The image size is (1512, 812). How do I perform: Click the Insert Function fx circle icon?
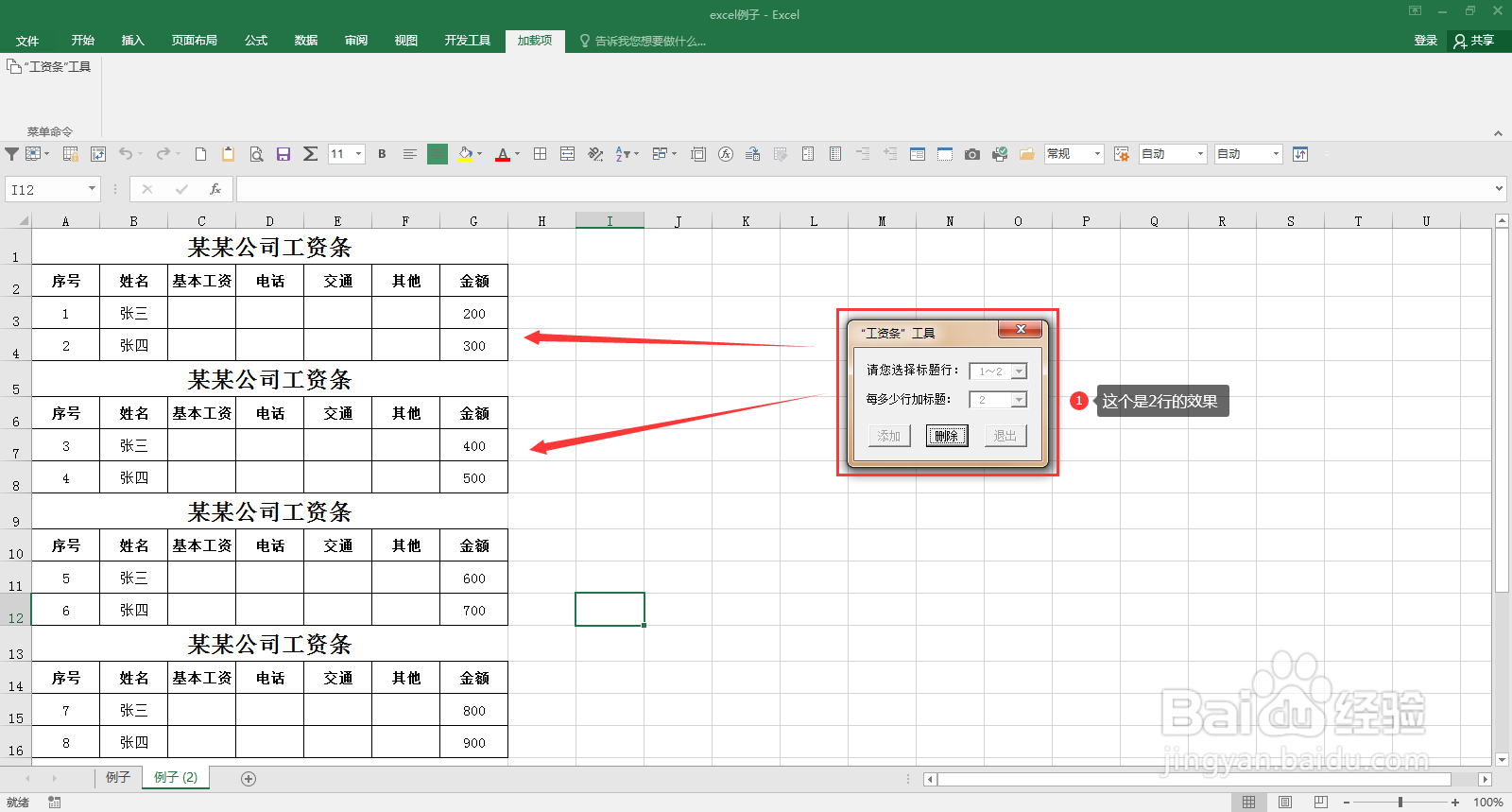pyautogui.click(x=726, y=154)
